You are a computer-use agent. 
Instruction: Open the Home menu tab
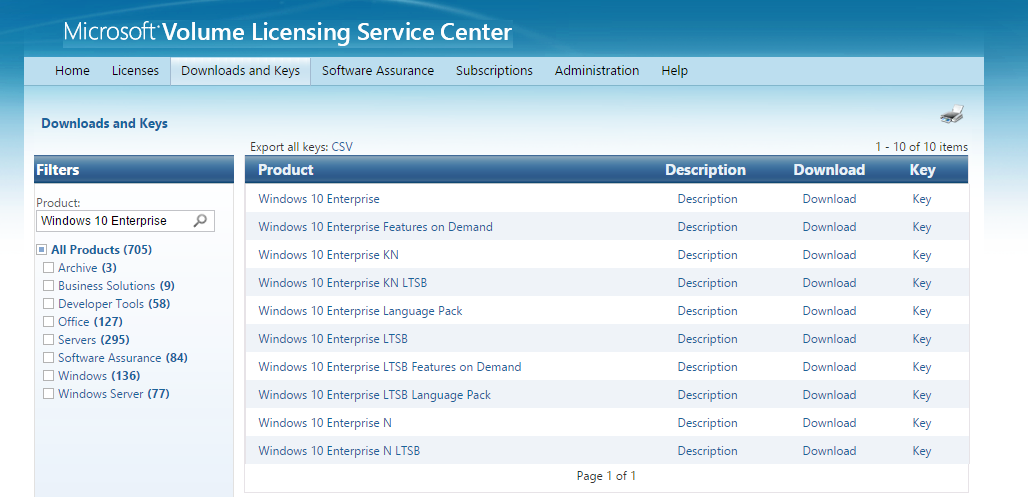coord(72,71)
